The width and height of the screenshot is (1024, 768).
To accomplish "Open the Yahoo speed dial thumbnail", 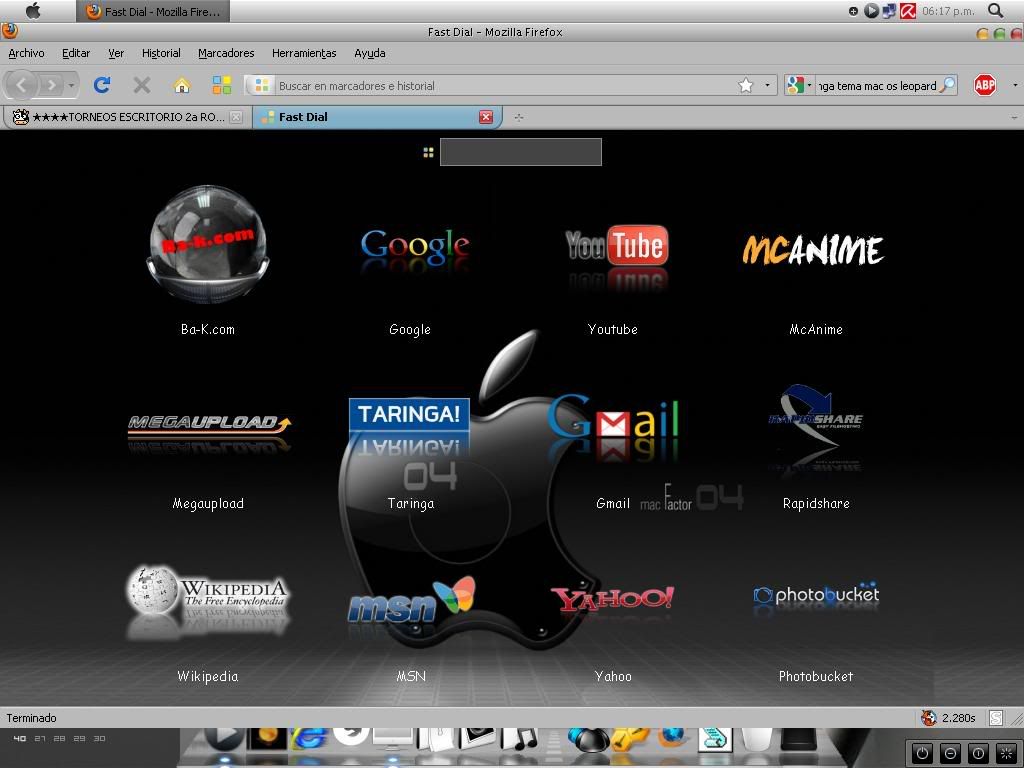I will pyautogui.click(x=612, y=599).
